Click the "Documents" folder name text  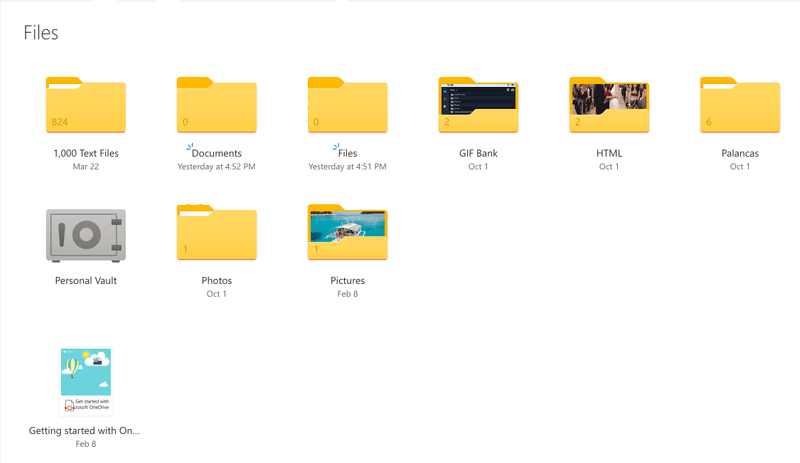click(x=217, y=153)
